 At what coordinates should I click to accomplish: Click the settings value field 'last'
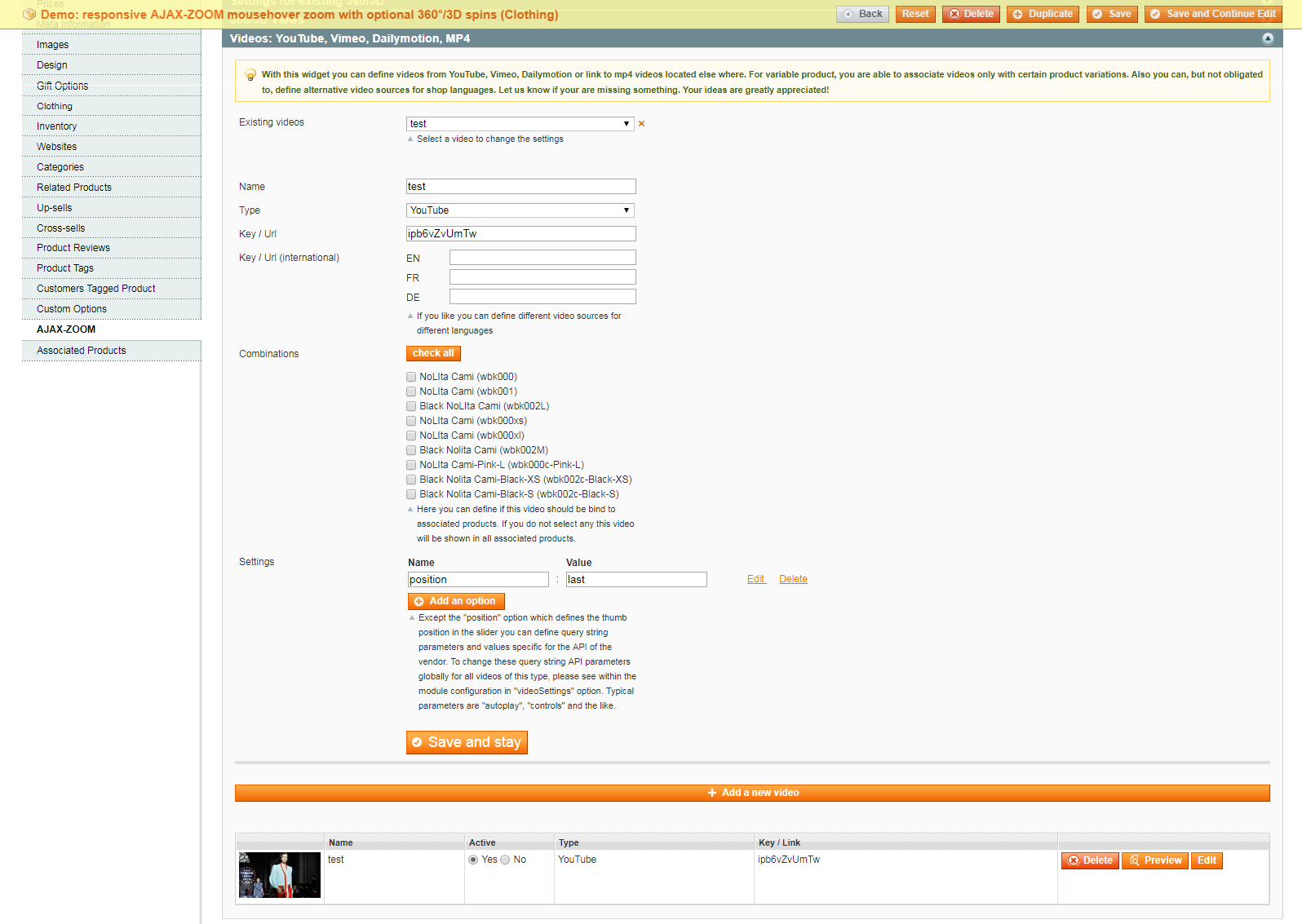click(636, 580)
